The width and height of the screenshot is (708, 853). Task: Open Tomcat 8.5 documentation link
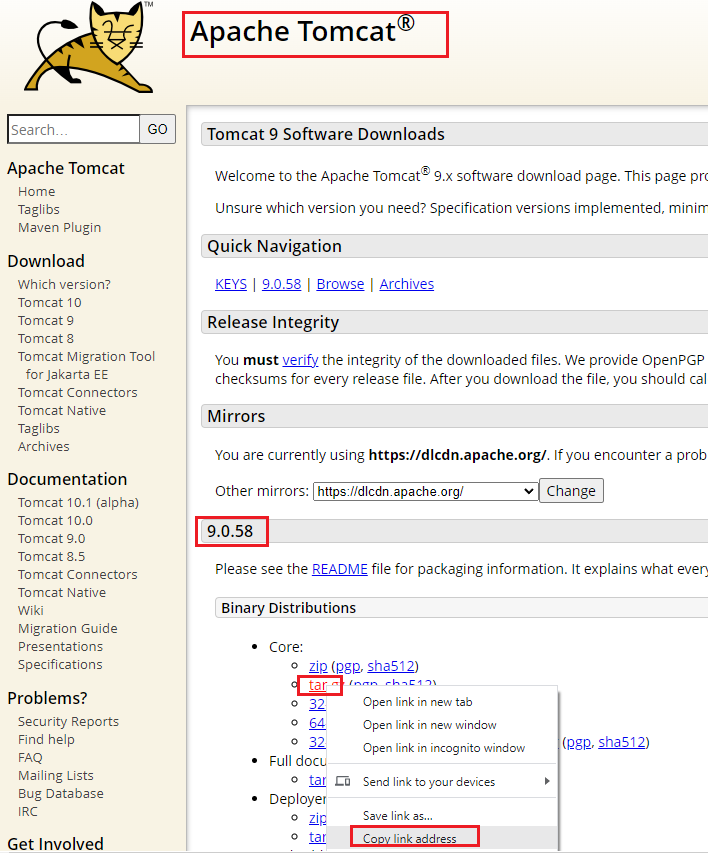(52, 556)
